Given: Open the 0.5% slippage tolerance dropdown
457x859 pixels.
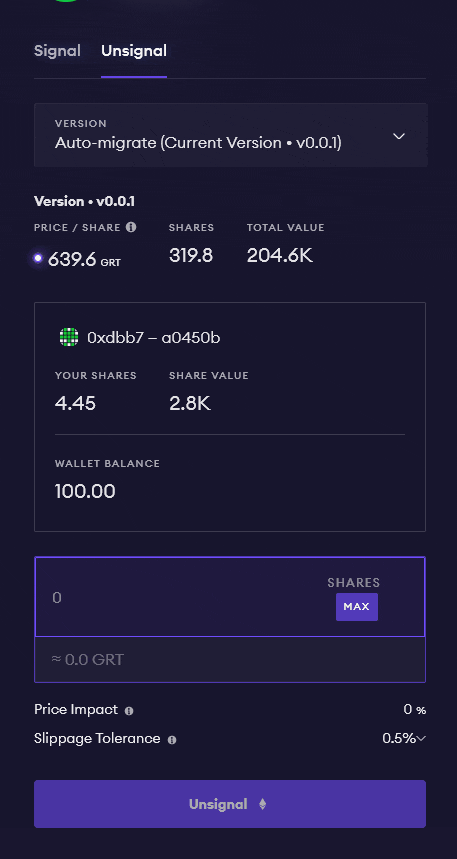Looking at the screenshot, I should click(x=404, y=738).
